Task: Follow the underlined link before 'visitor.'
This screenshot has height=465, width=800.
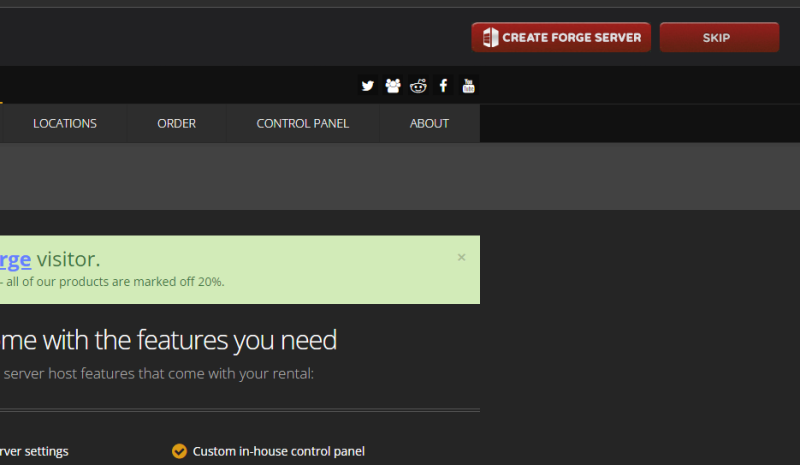Action: point(15,260)
